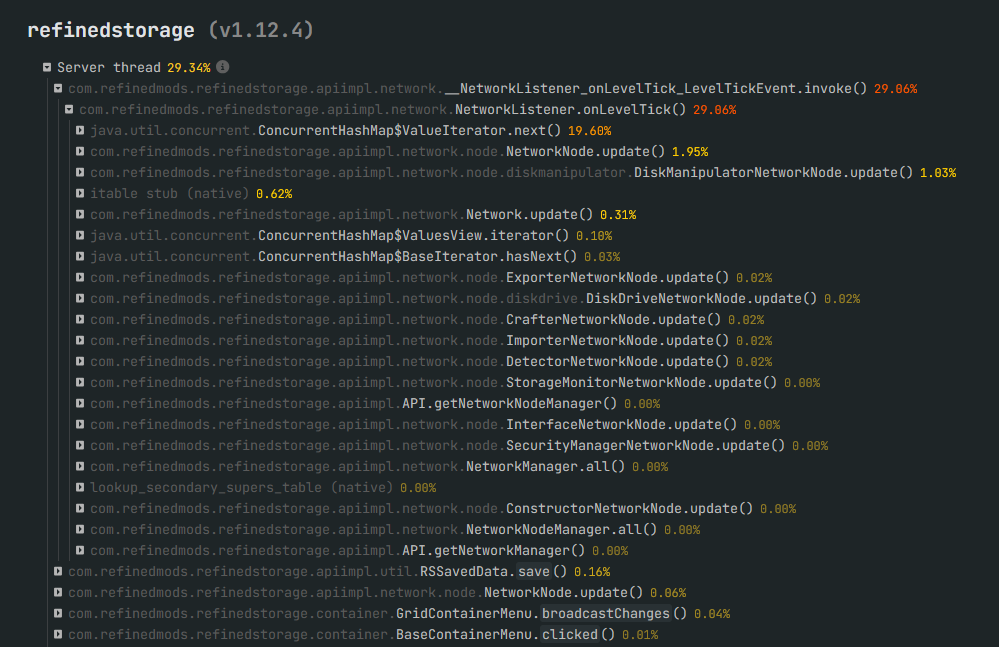Expand Network.update() 0.31% row
The image size is (999, 647).
click(x=80, y=215)
